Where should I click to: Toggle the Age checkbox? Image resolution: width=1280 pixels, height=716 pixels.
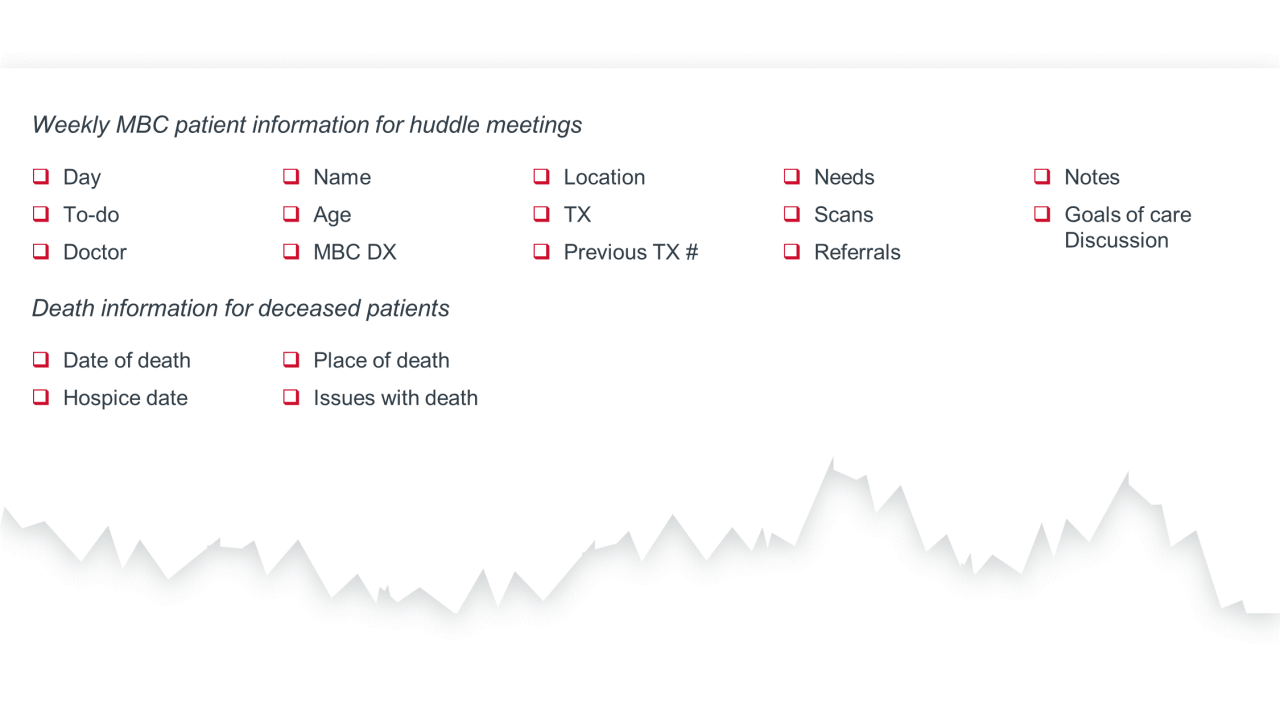291,214
